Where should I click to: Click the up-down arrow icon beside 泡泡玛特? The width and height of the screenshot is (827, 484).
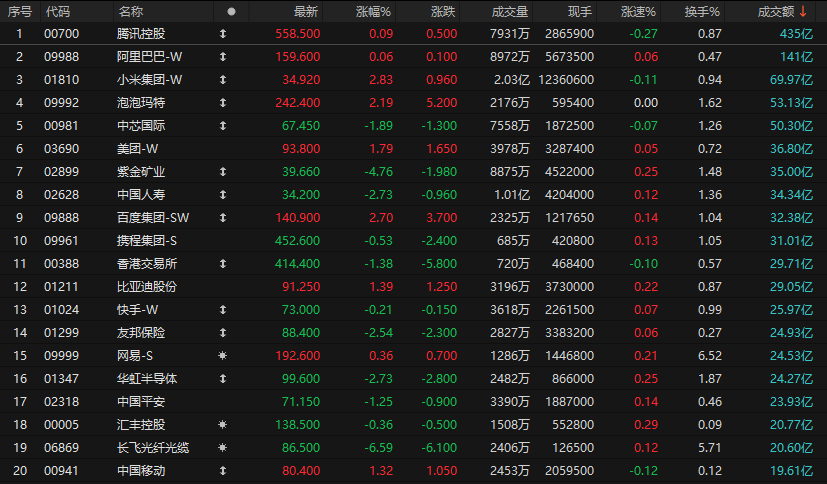pyautogui.click(x=222, y=103)
